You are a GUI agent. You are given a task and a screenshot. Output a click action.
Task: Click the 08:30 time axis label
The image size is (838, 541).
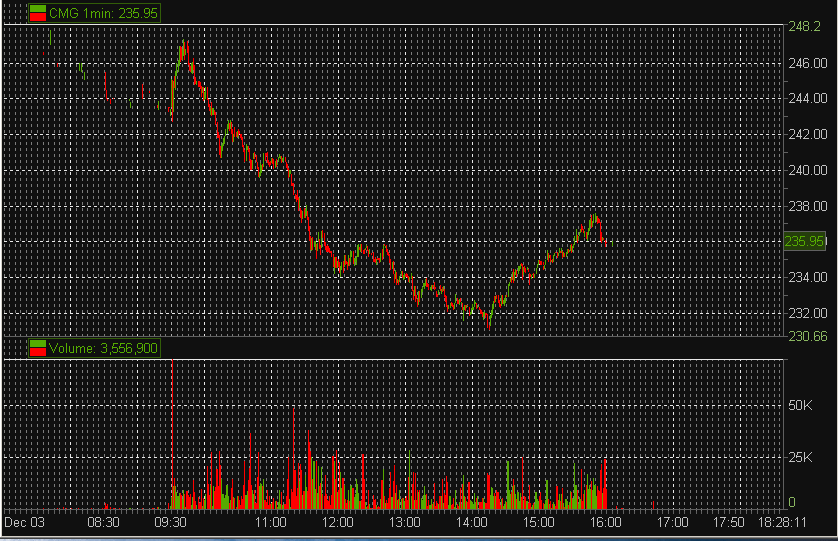point(104,522)
